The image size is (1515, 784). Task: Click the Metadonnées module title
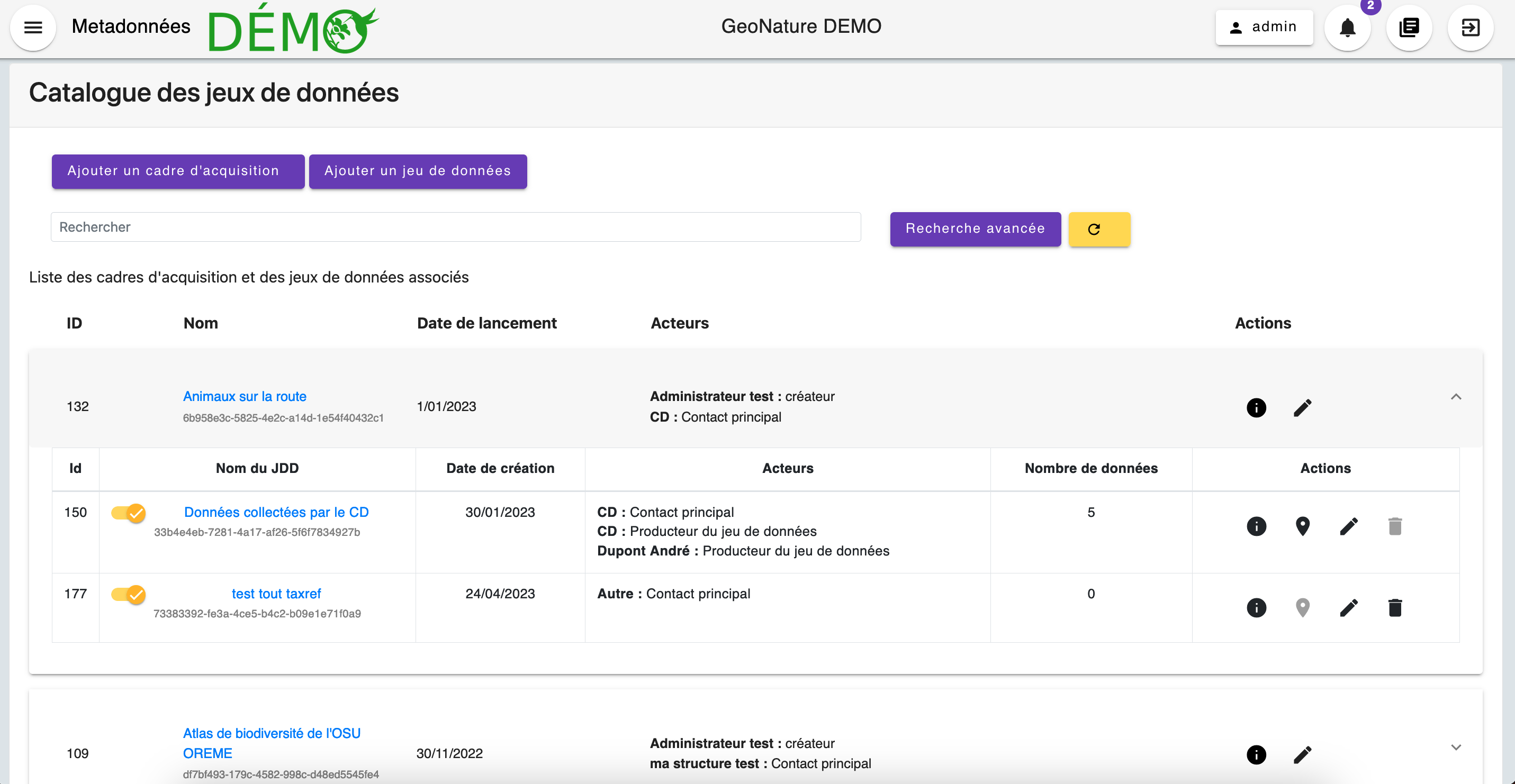(x=131, y=26)
